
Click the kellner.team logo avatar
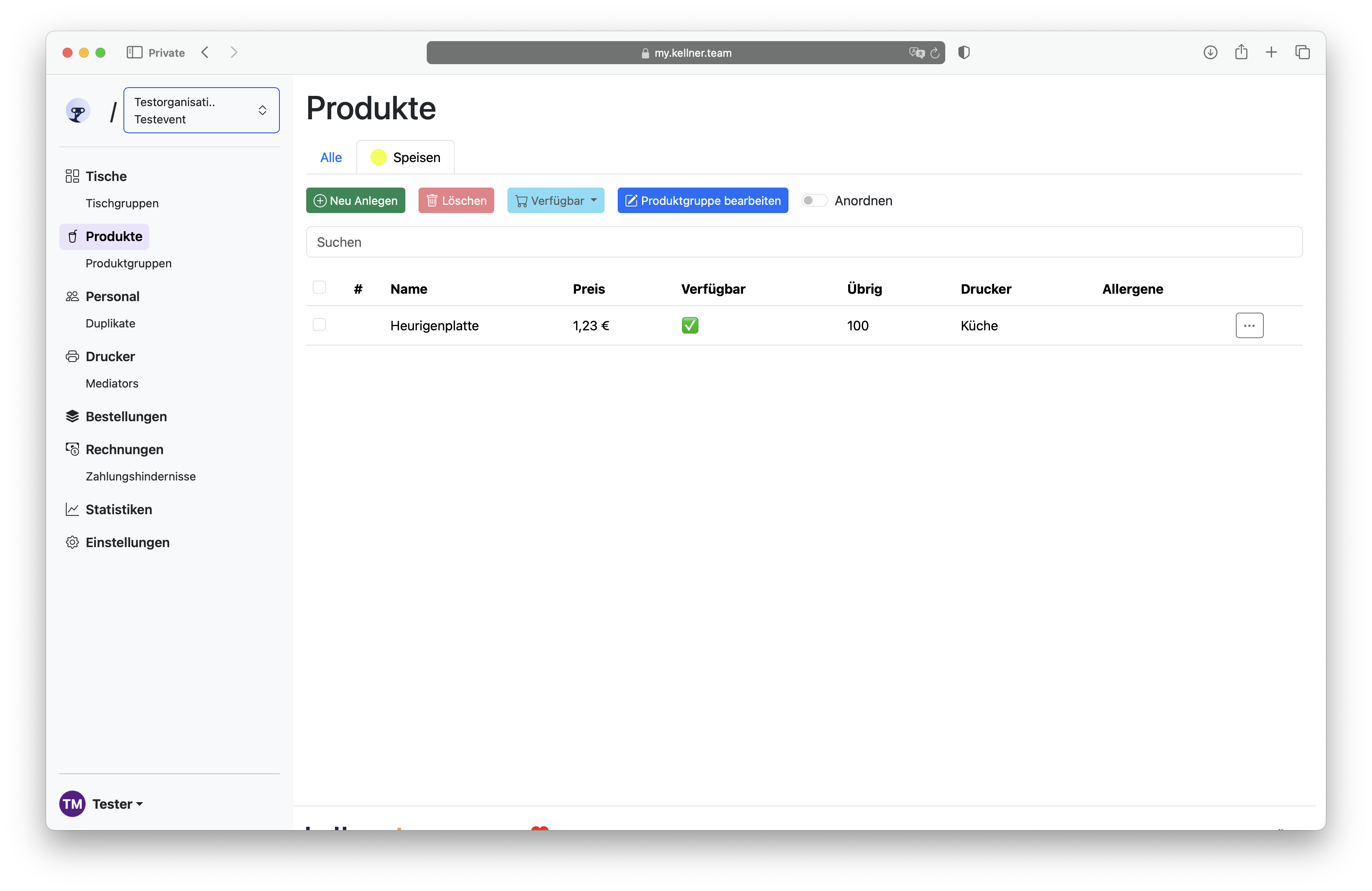[78, 110]
